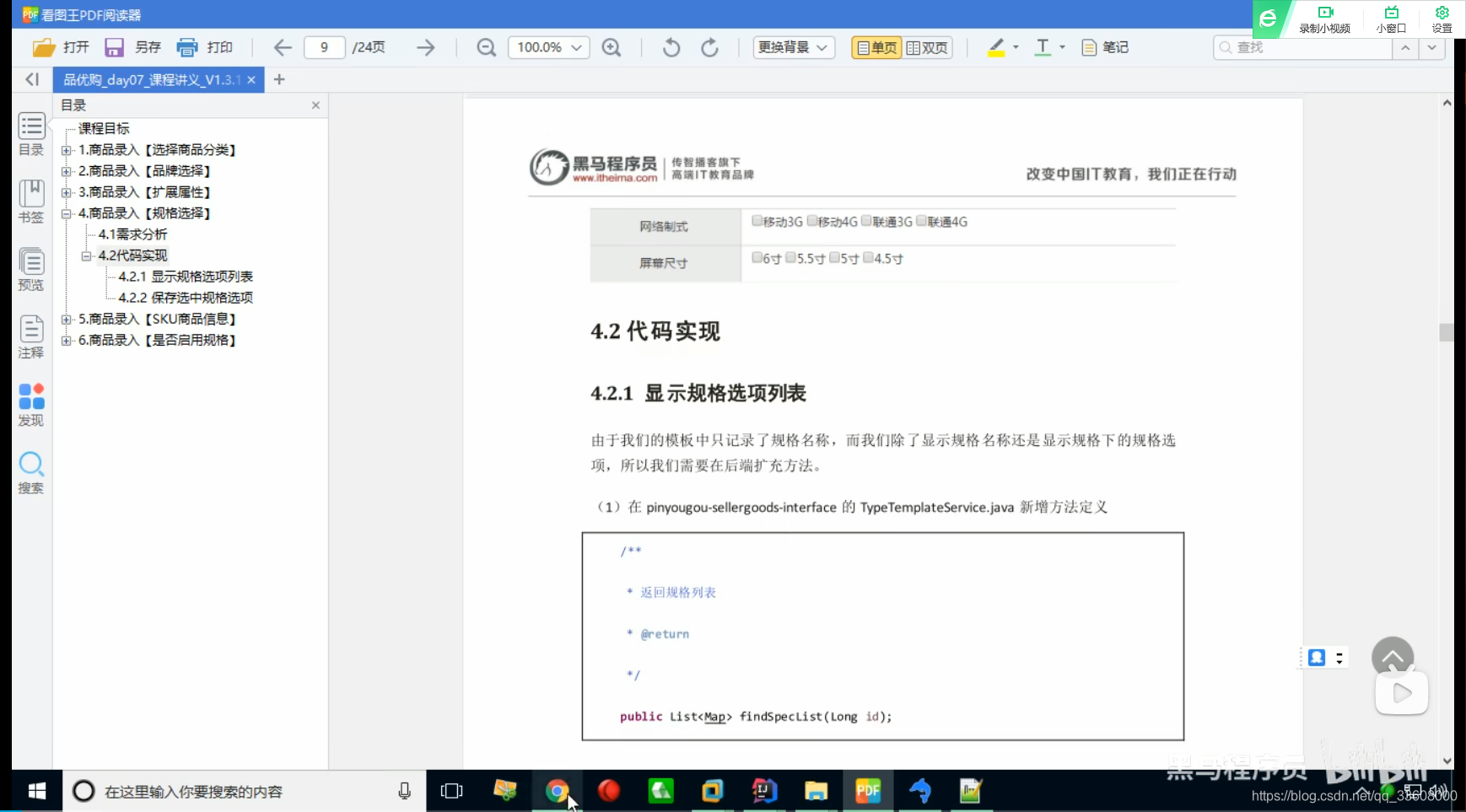Image resolution: width=1466 pixels, height=812 pixels.
Task: Open the 注释 annotations panel
Action: [31, 337]
